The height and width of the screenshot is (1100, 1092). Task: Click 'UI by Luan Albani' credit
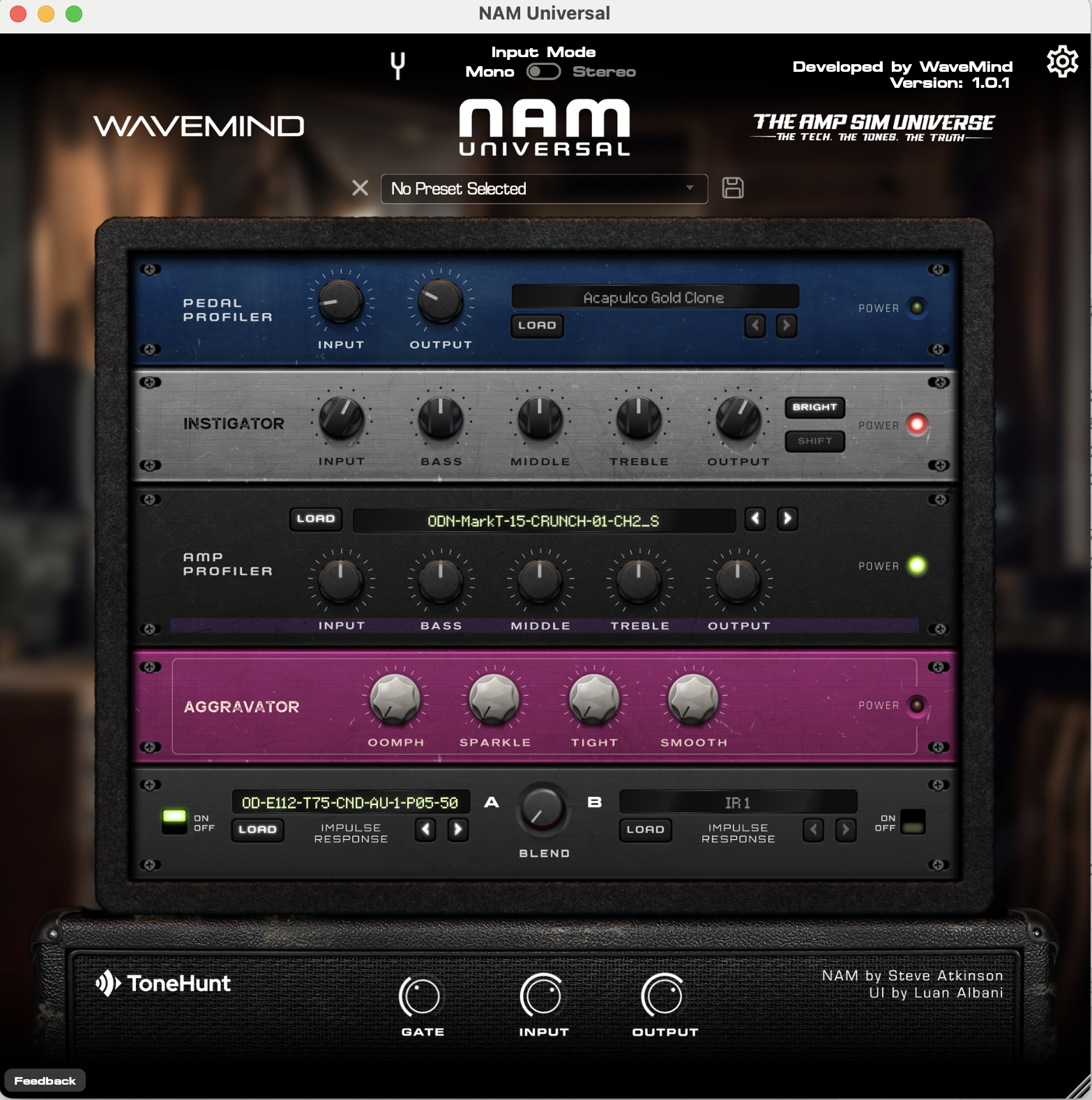pyautogui.click(x=936, y=993)
